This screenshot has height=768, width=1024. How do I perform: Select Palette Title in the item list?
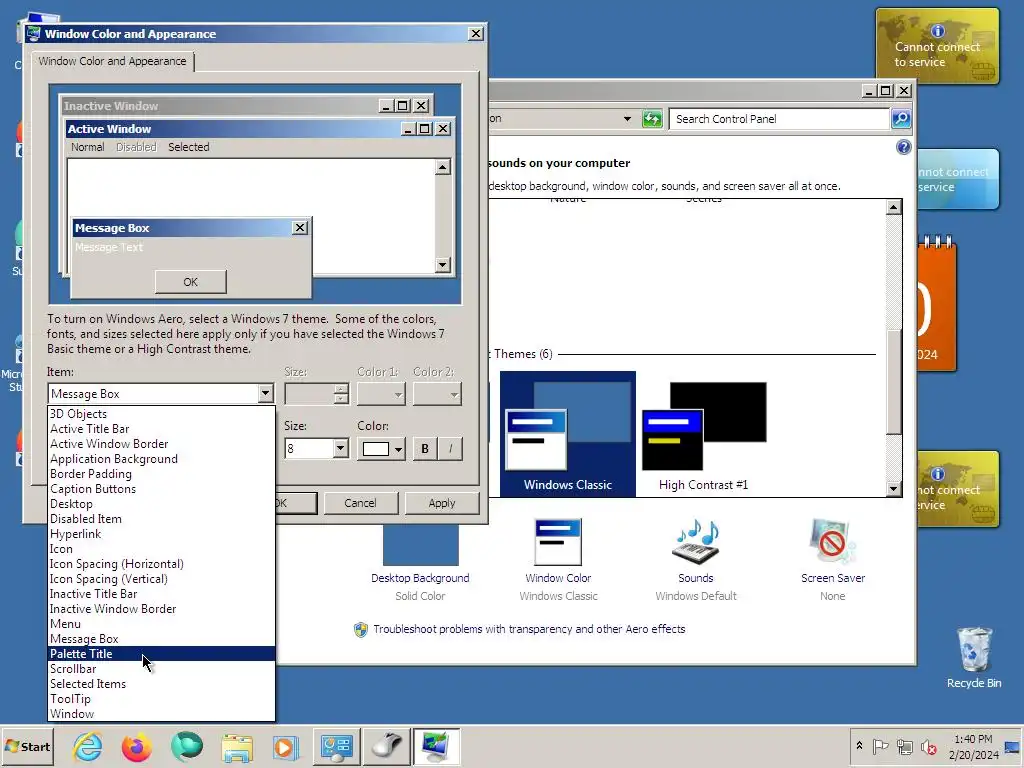[161, 654]
